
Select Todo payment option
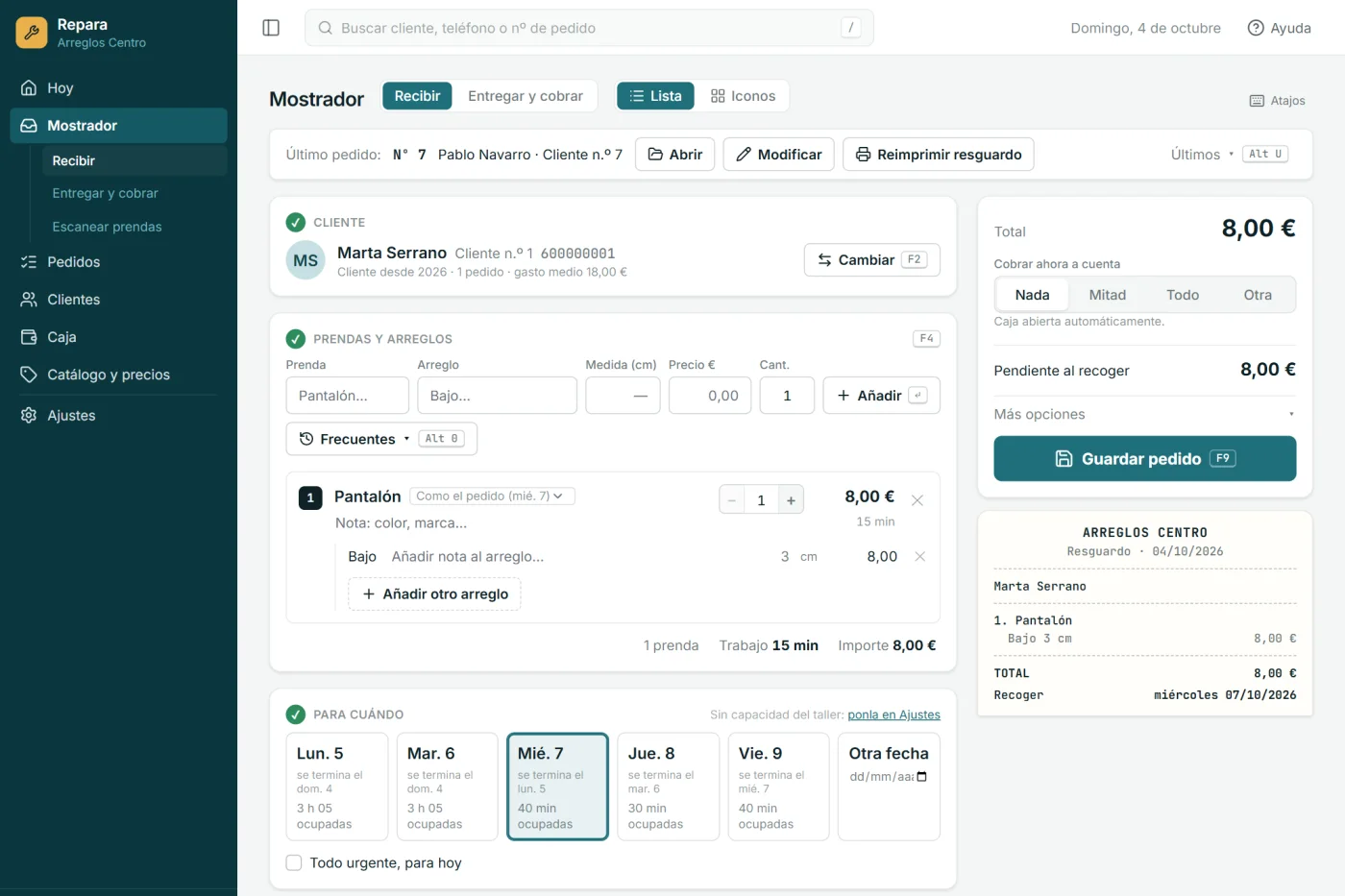pyautogui.click(x=1183, y=295)
